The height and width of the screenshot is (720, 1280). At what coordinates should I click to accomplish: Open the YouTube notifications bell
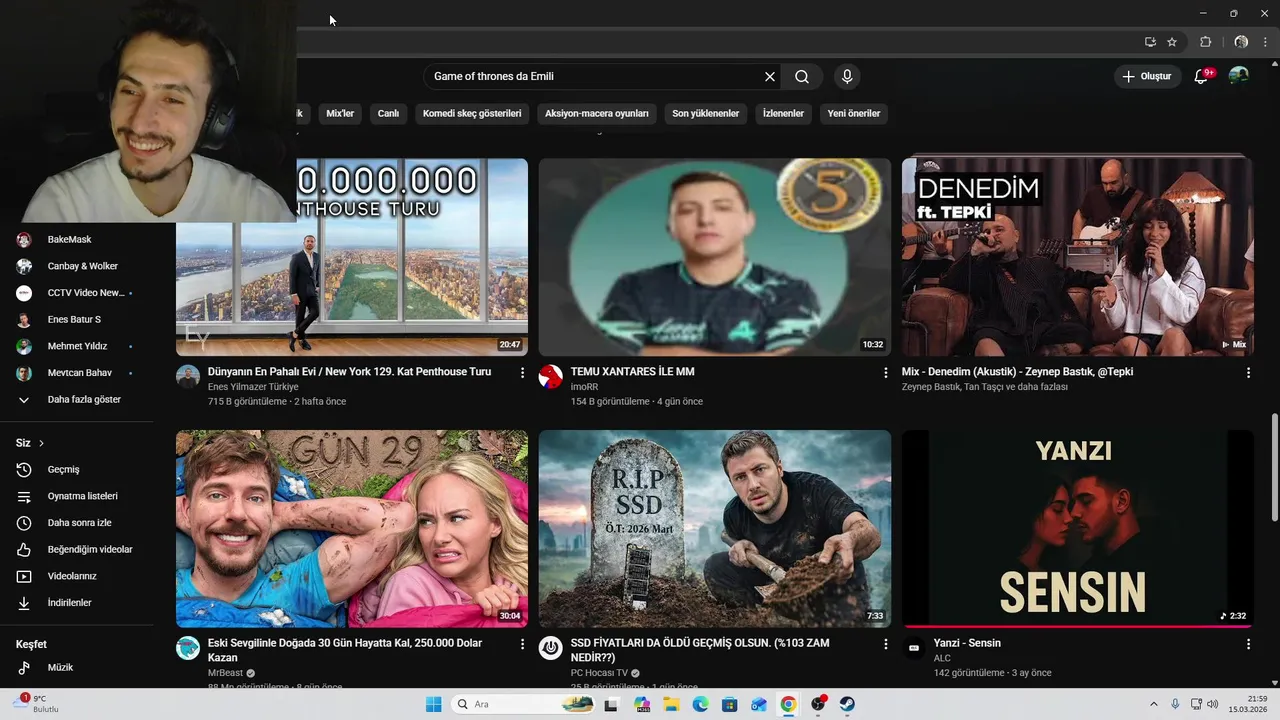click(x=1202, y=76)
